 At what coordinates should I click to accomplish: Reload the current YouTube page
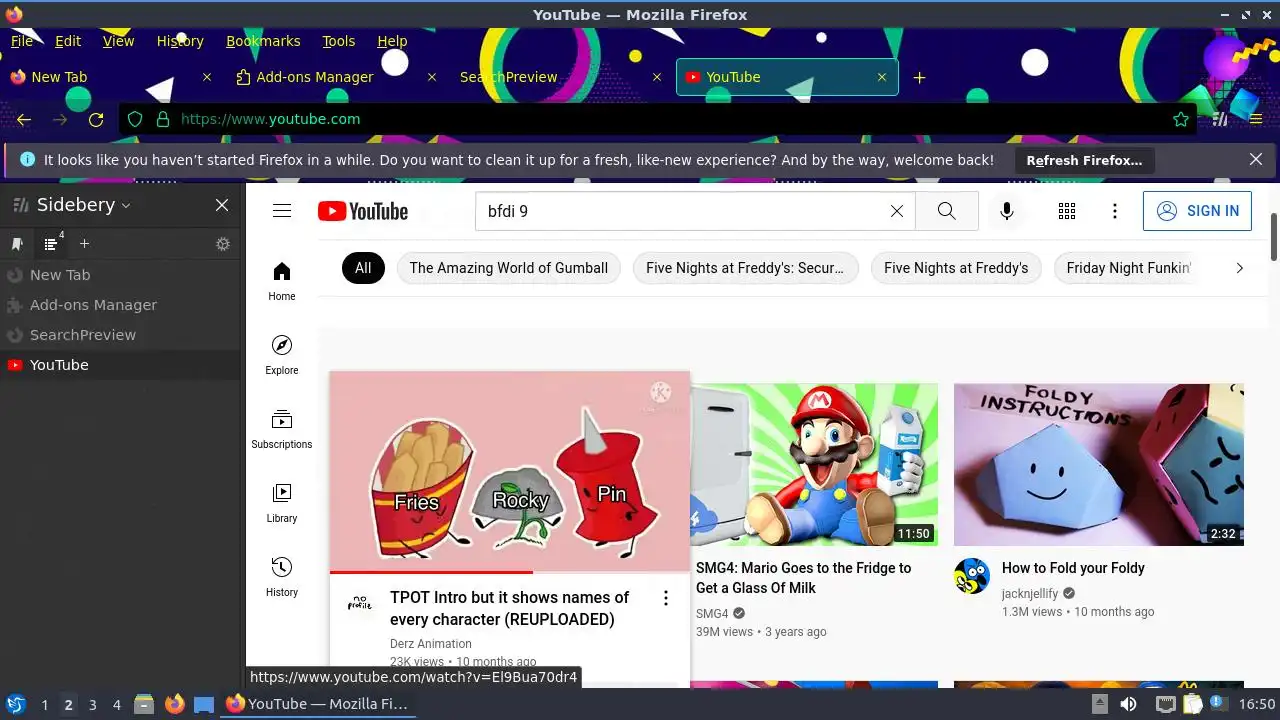click(96, 119)
